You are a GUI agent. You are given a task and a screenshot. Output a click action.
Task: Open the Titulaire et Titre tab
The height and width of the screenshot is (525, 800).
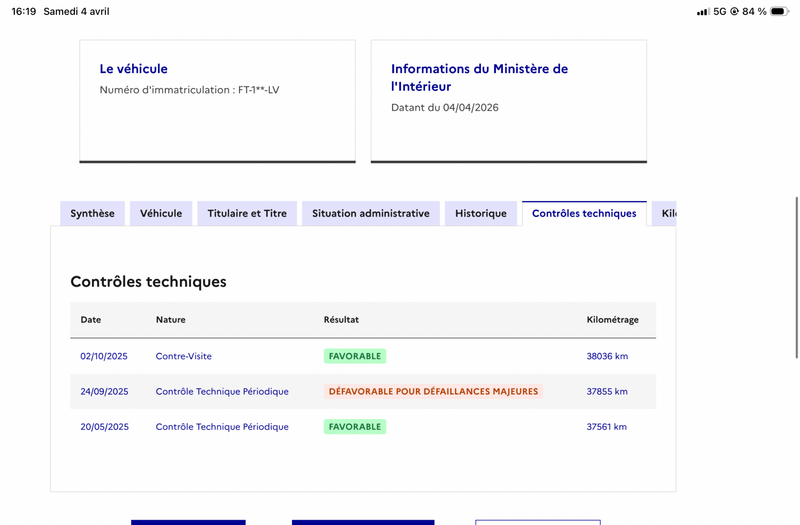click(247, 213)
